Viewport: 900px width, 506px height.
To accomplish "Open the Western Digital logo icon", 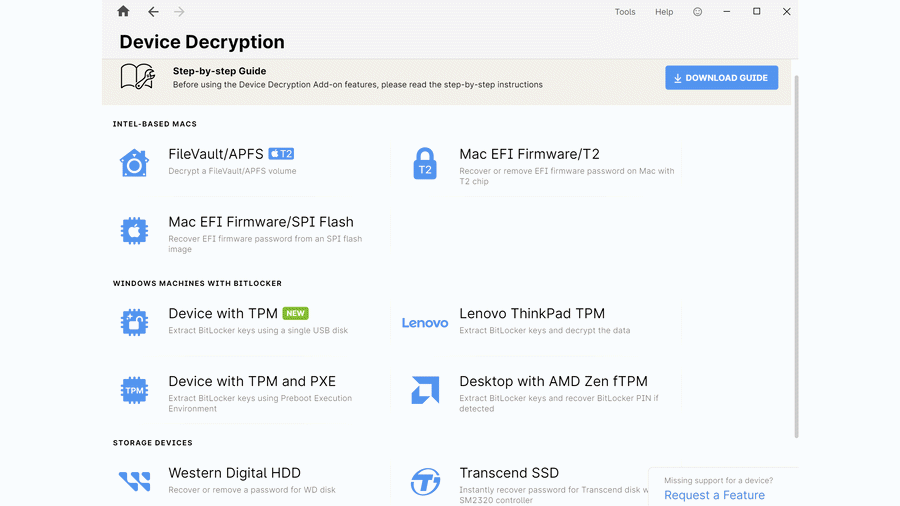I will [134, 481].
